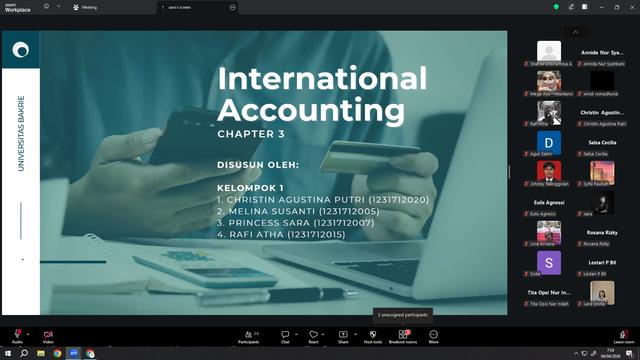640x360 pixels.
Task: Expand the Share options arrow
Action: (x=355, y=334)
